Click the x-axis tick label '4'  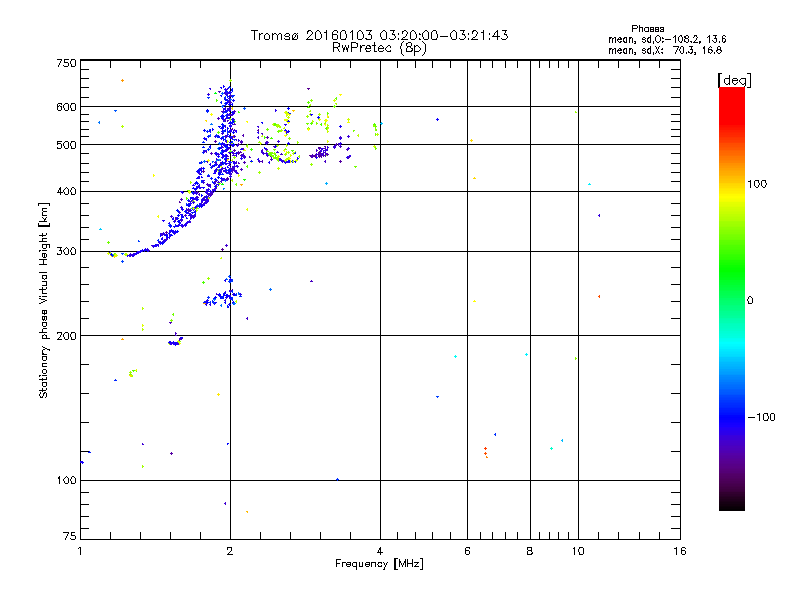coord(380,551)
